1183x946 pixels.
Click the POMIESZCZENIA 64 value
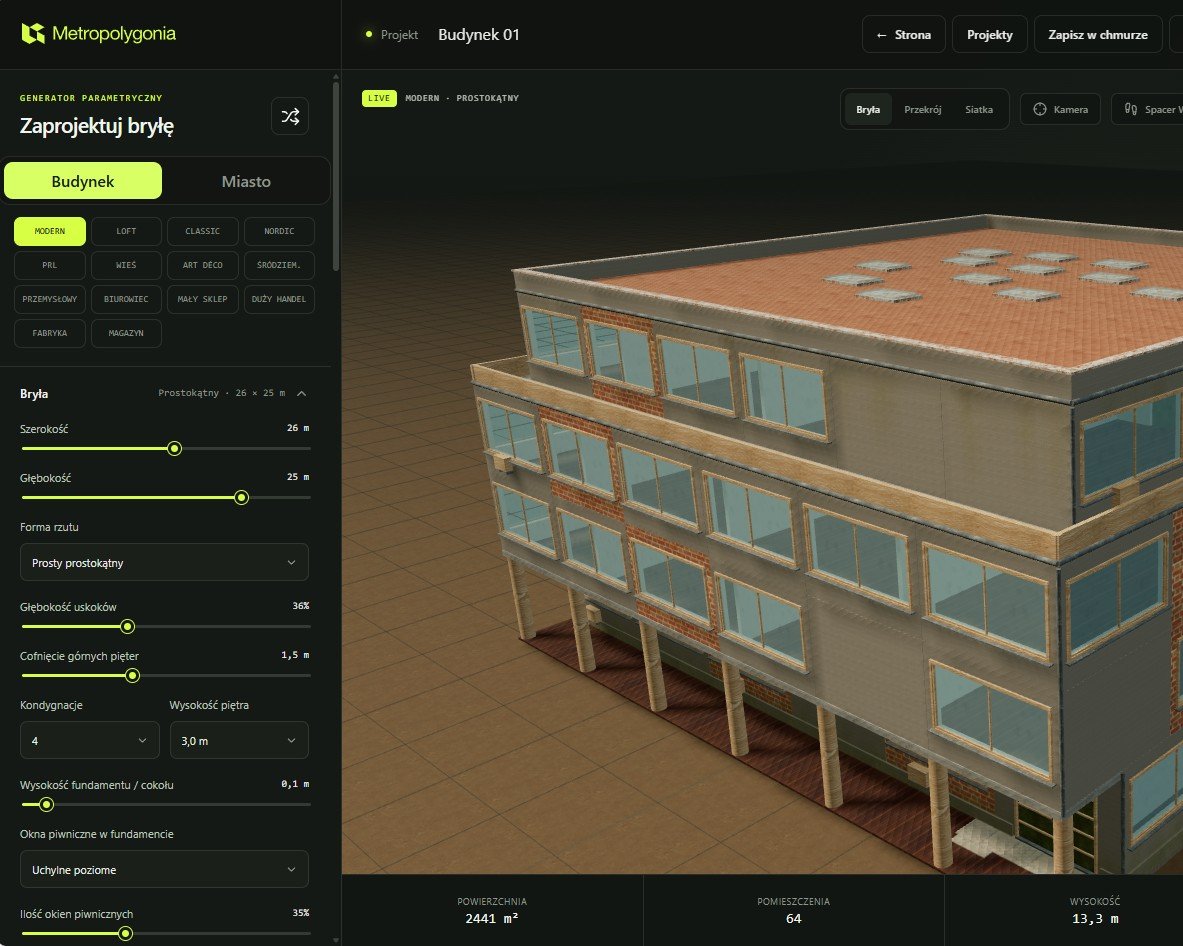[794, 919]
